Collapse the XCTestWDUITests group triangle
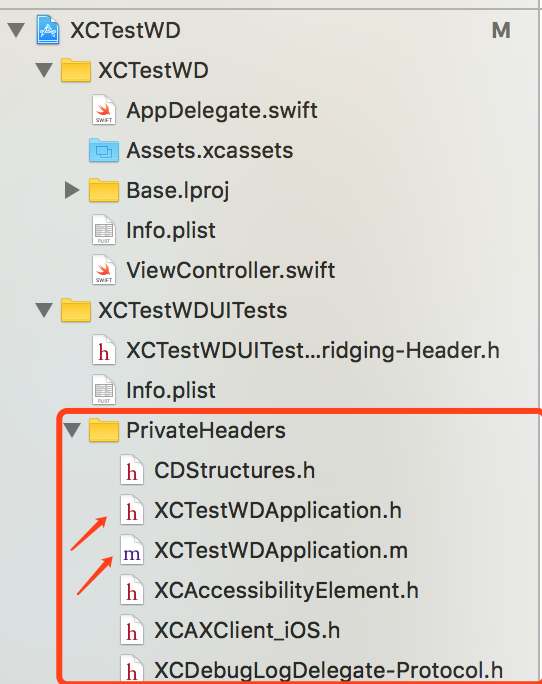This screenshot has width=542, height=684. 45,311
